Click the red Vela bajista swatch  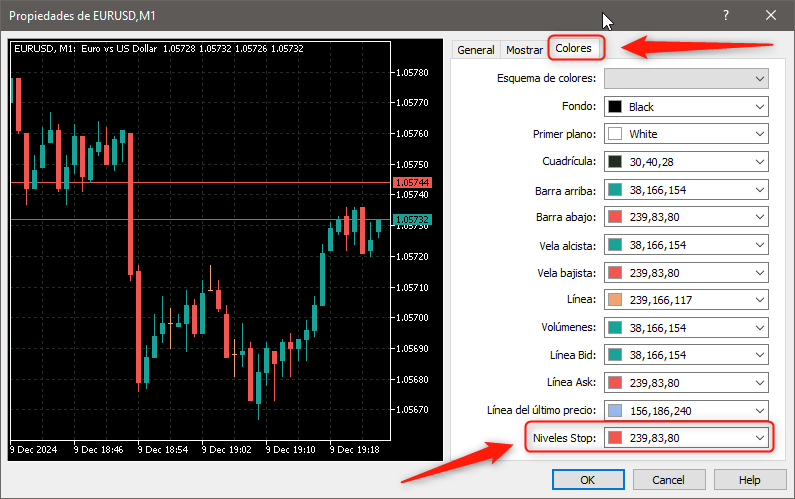pos(615,273)
